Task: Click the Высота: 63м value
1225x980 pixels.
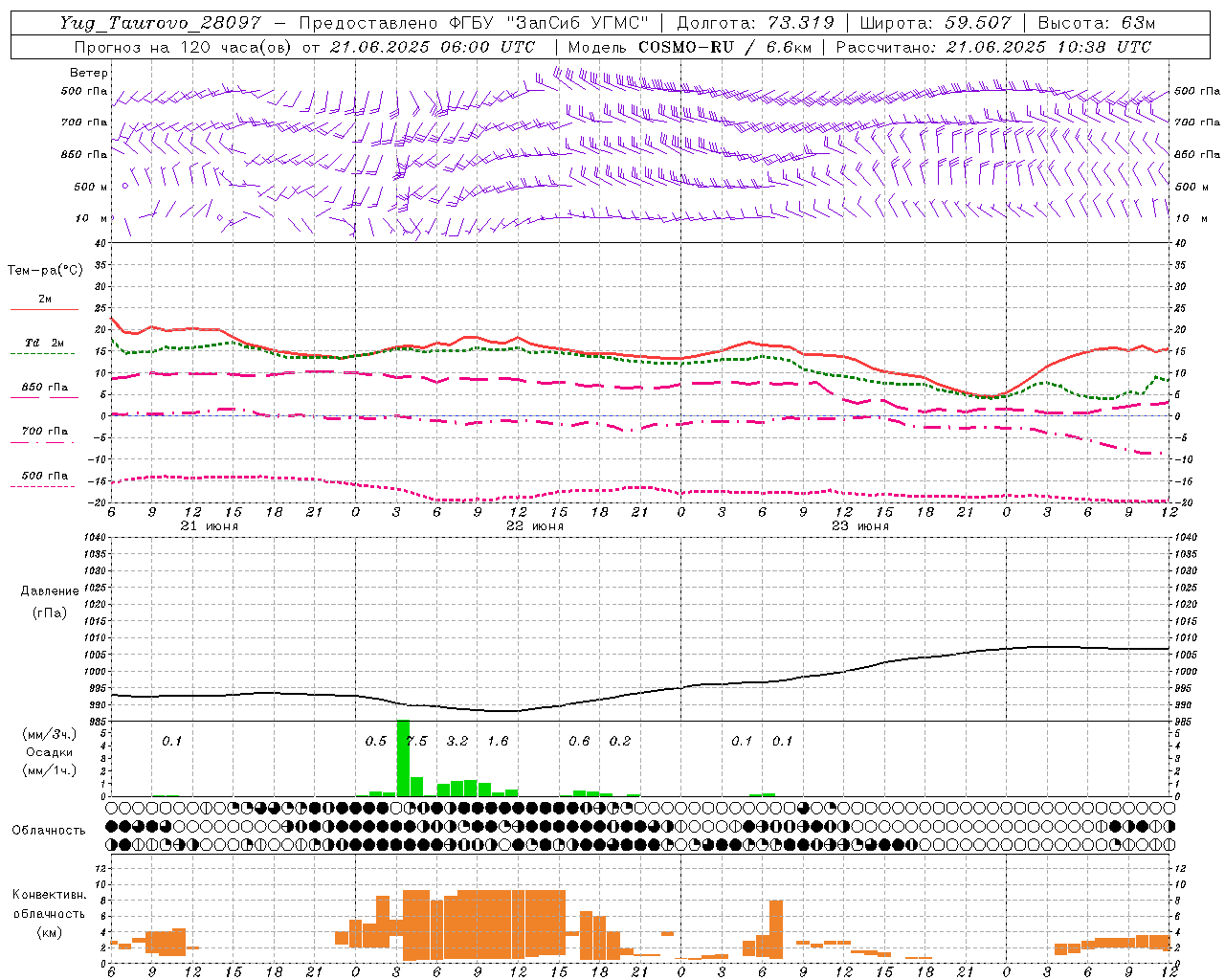Action: (x=1095, y=23)
